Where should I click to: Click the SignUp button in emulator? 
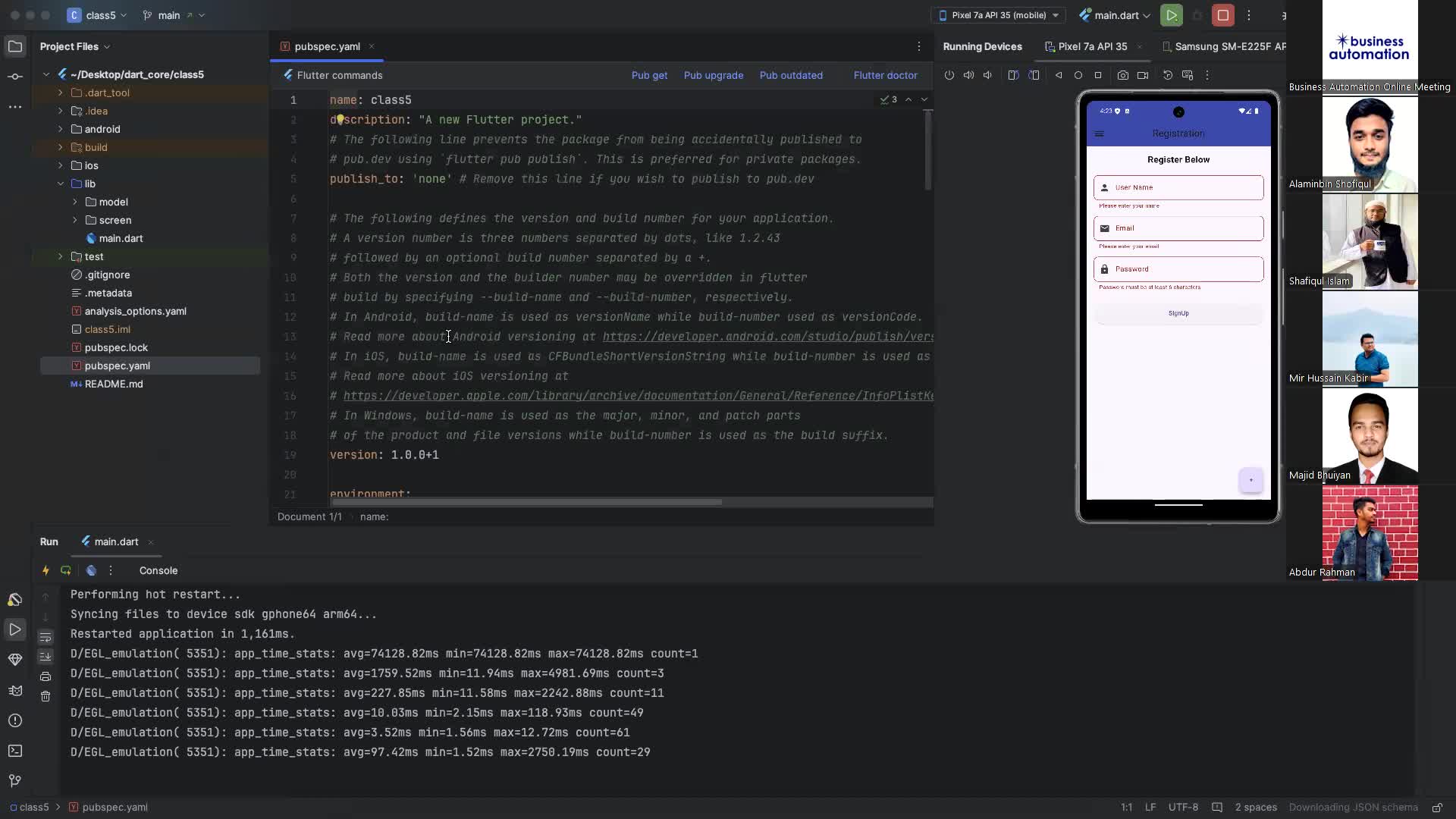click(x=1178, y=313)
